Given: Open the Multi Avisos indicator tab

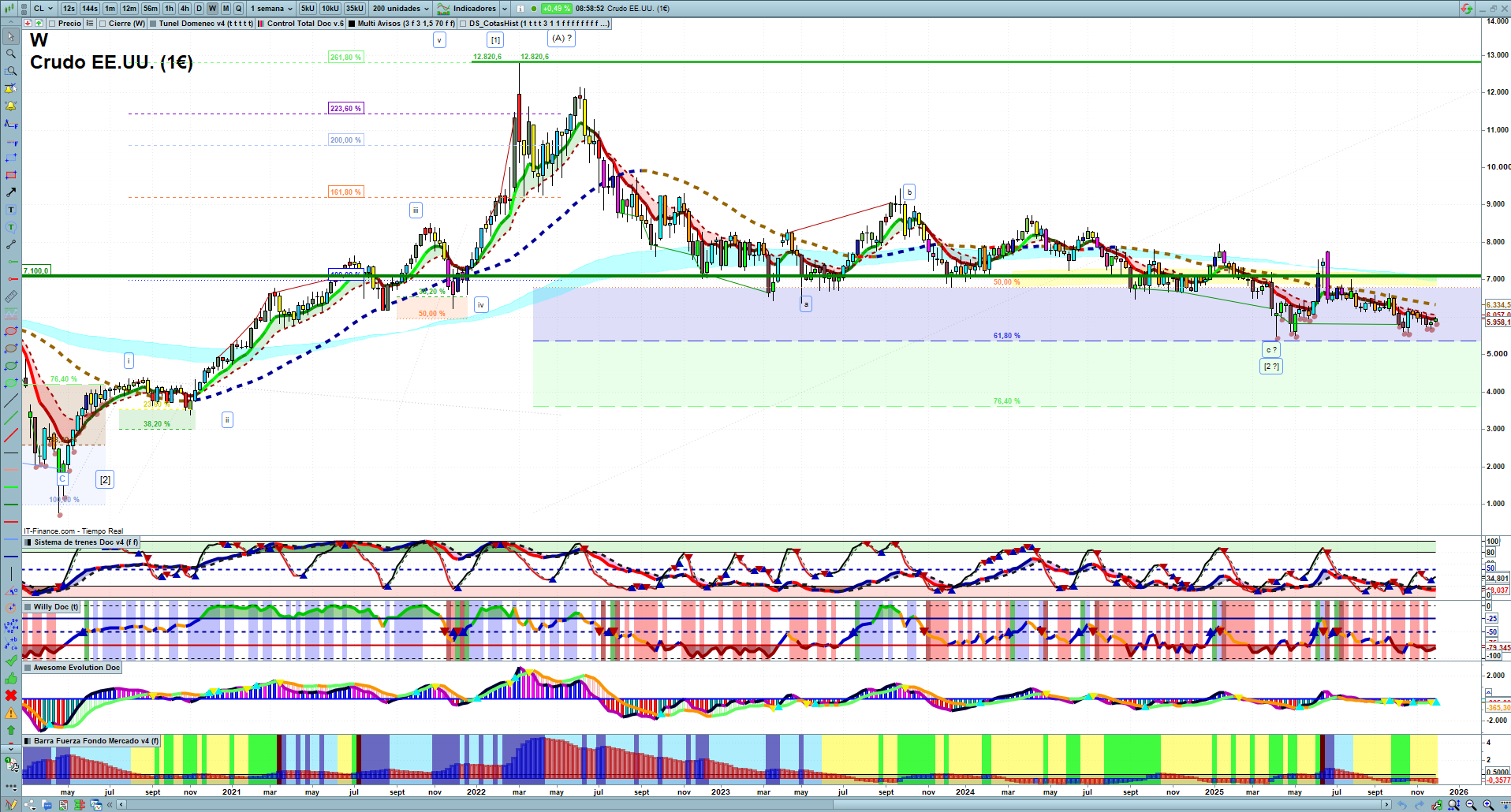Looking at the screenshot, I should pos(401,24).
